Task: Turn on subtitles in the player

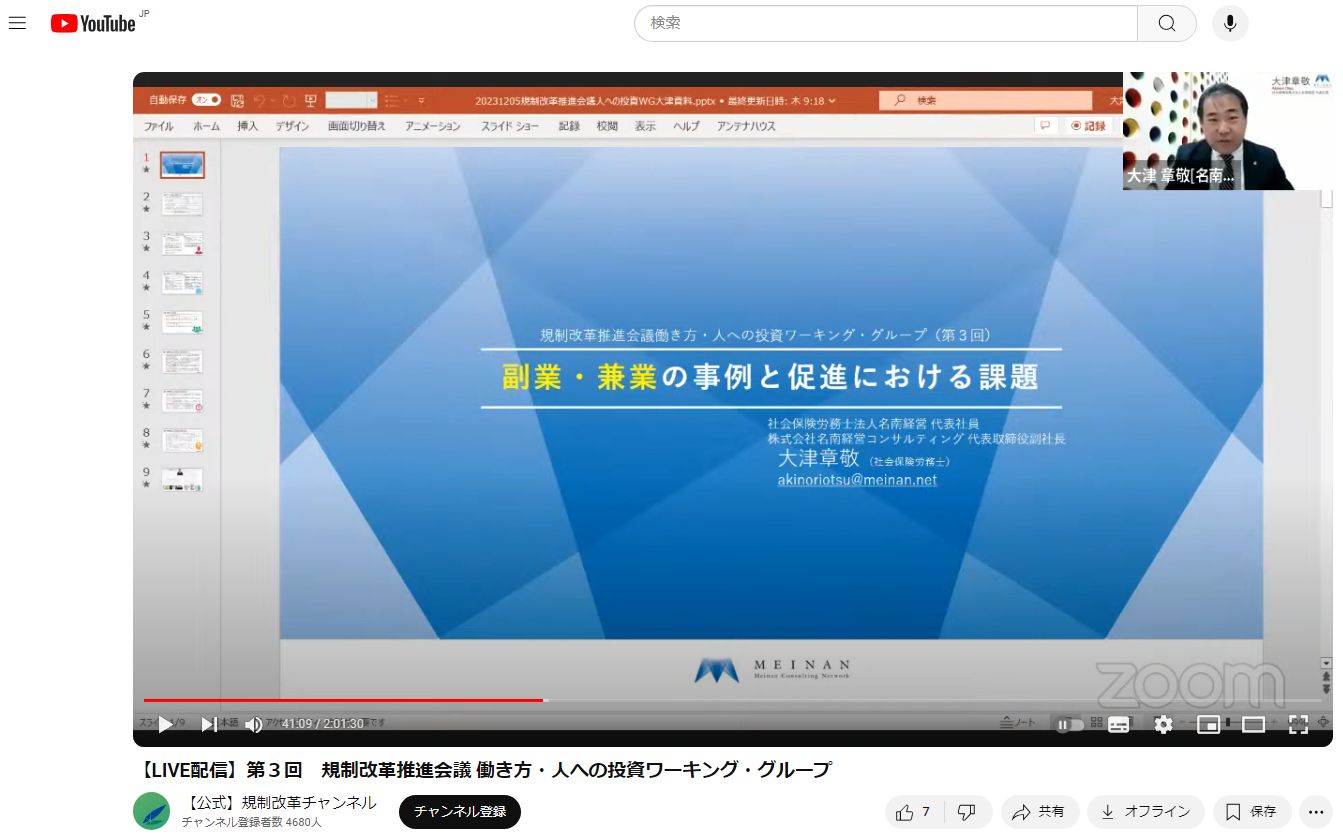Action: [x=1119, y=724]
